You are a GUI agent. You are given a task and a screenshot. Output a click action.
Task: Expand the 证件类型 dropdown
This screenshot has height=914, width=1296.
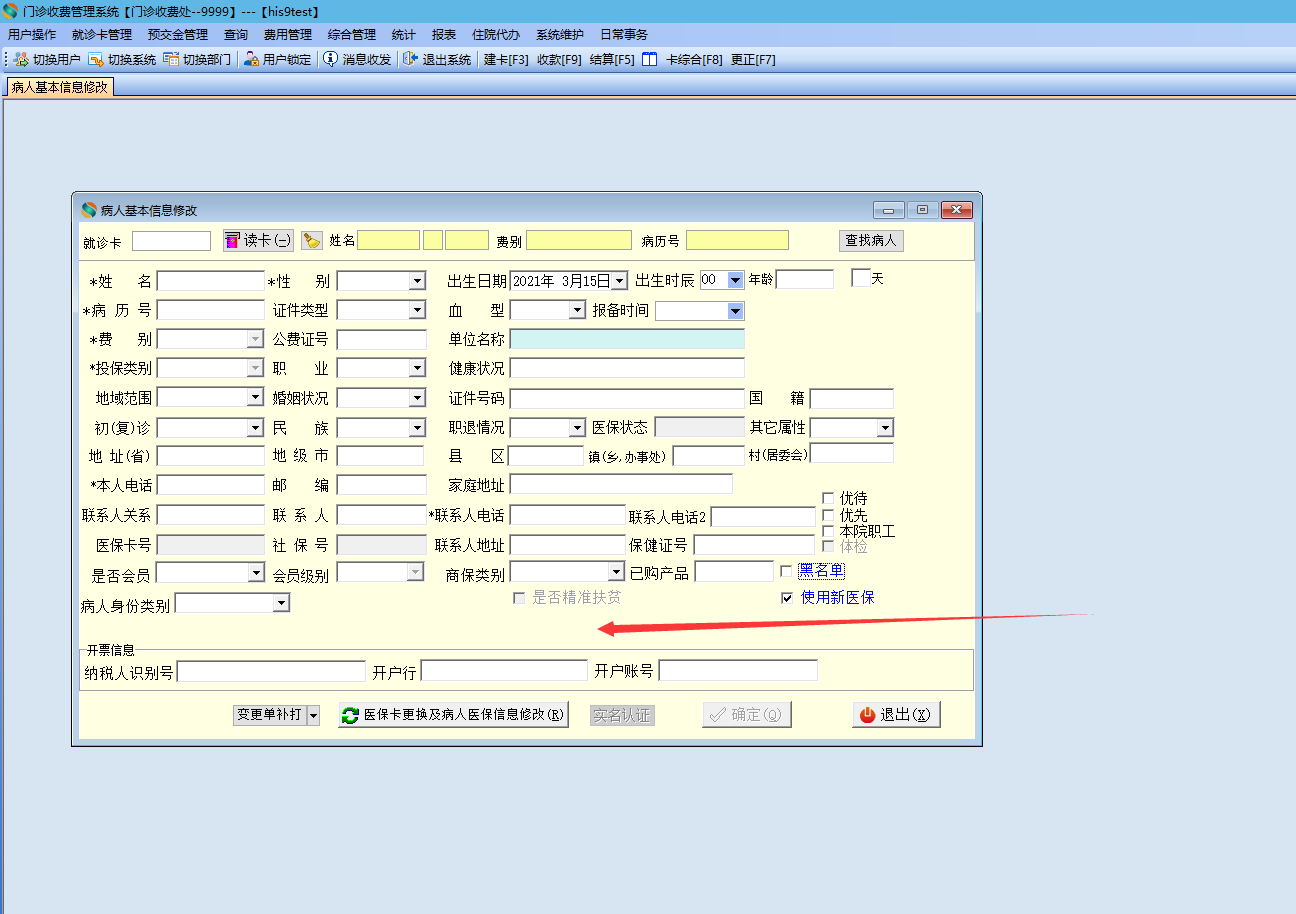coord(418,310)
